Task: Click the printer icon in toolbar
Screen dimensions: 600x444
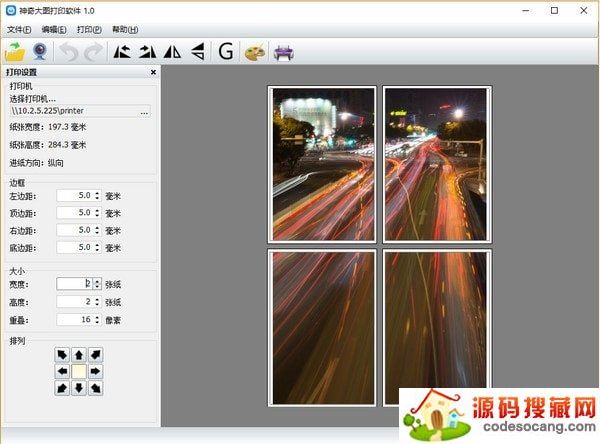Action: tap(284, 51)
